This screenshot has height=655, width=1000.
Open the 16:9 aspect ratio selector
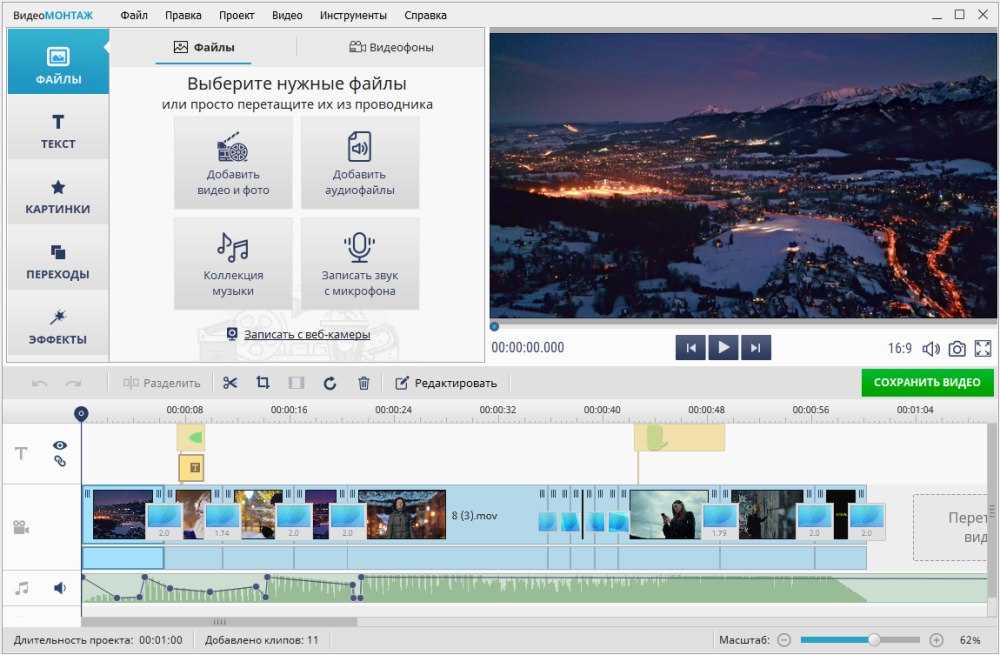coord(900,348)
